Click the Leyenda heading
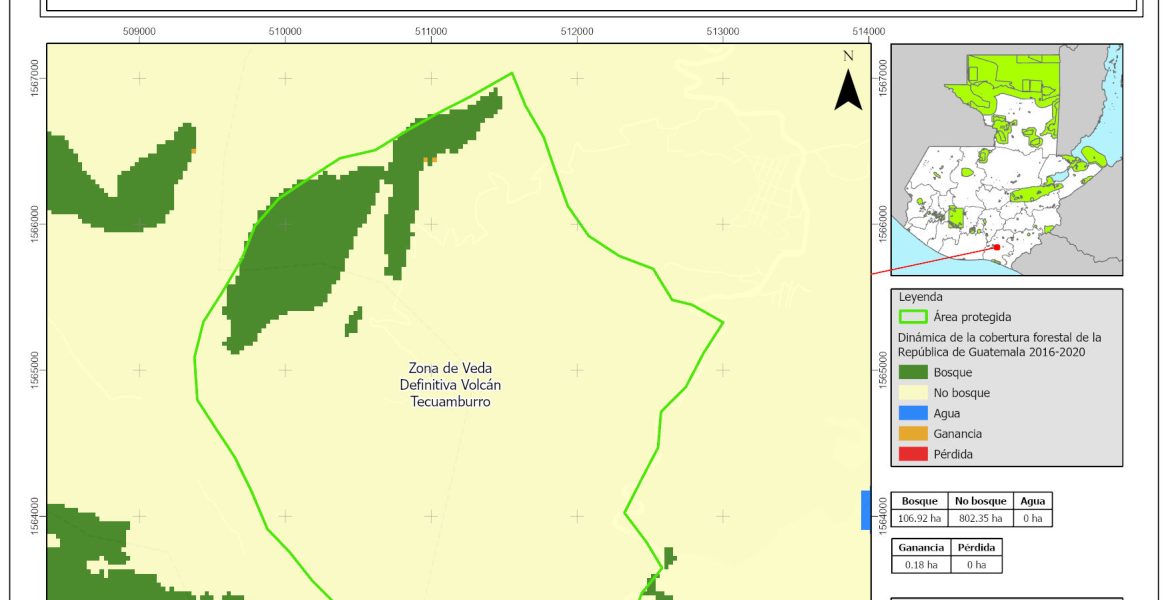1170x600 pixels. 920,297
